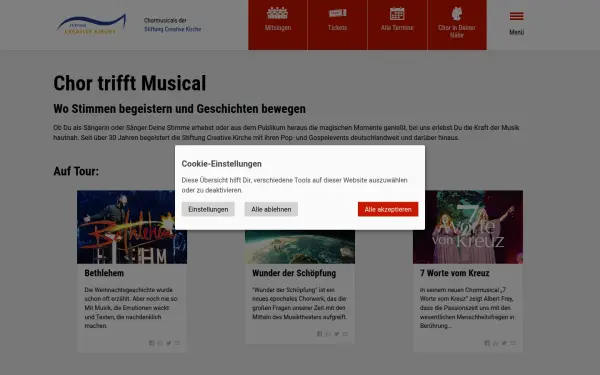Image resolution: width=600 pixels, height=375 pixels.
Task: Share Bethlehem via WhatsApp
Action: (160, 343)
